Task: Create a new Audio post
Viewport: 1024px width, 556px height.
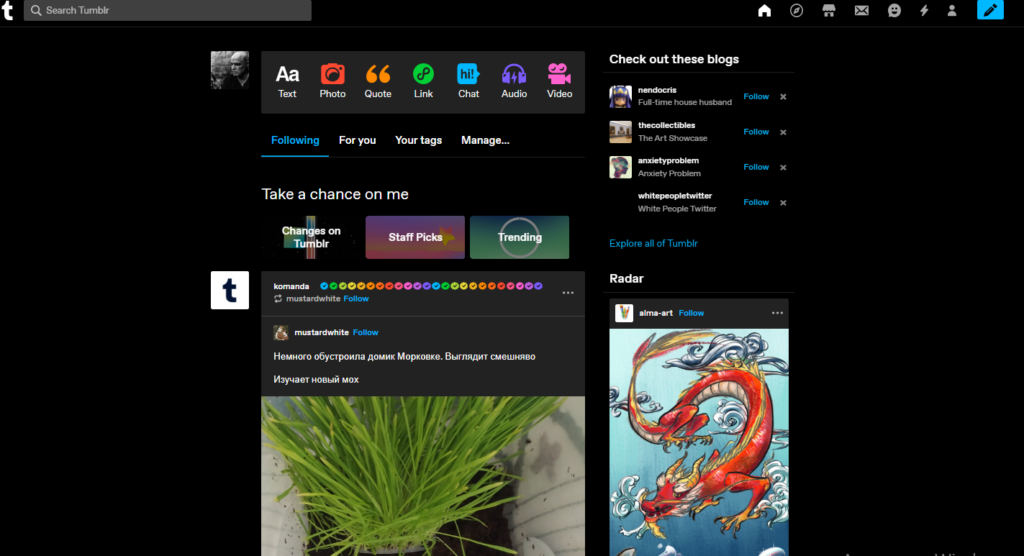Action: pos(514,82)
